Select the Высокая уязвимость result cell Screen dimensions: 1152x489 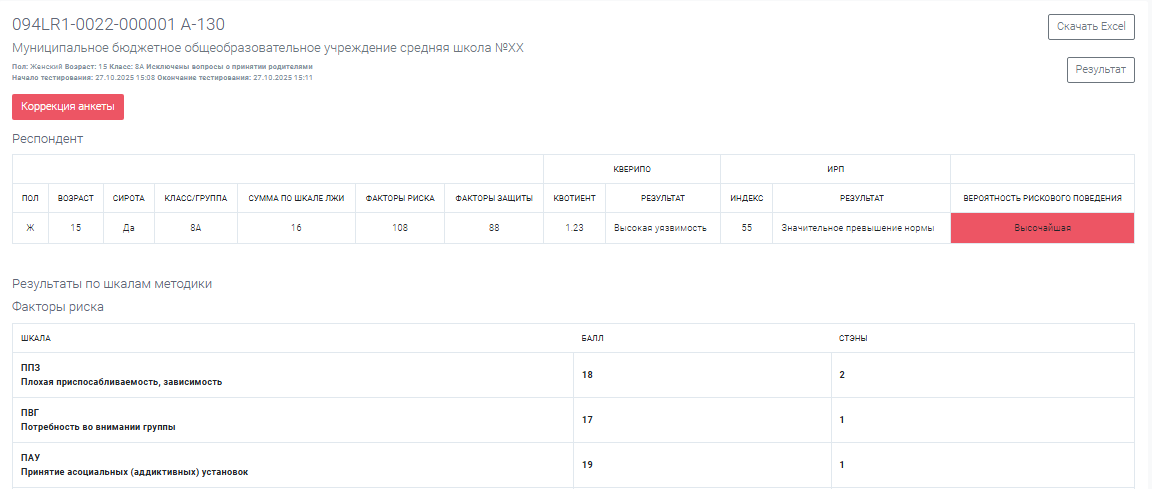pyautogui.click(x=662, y=228)
